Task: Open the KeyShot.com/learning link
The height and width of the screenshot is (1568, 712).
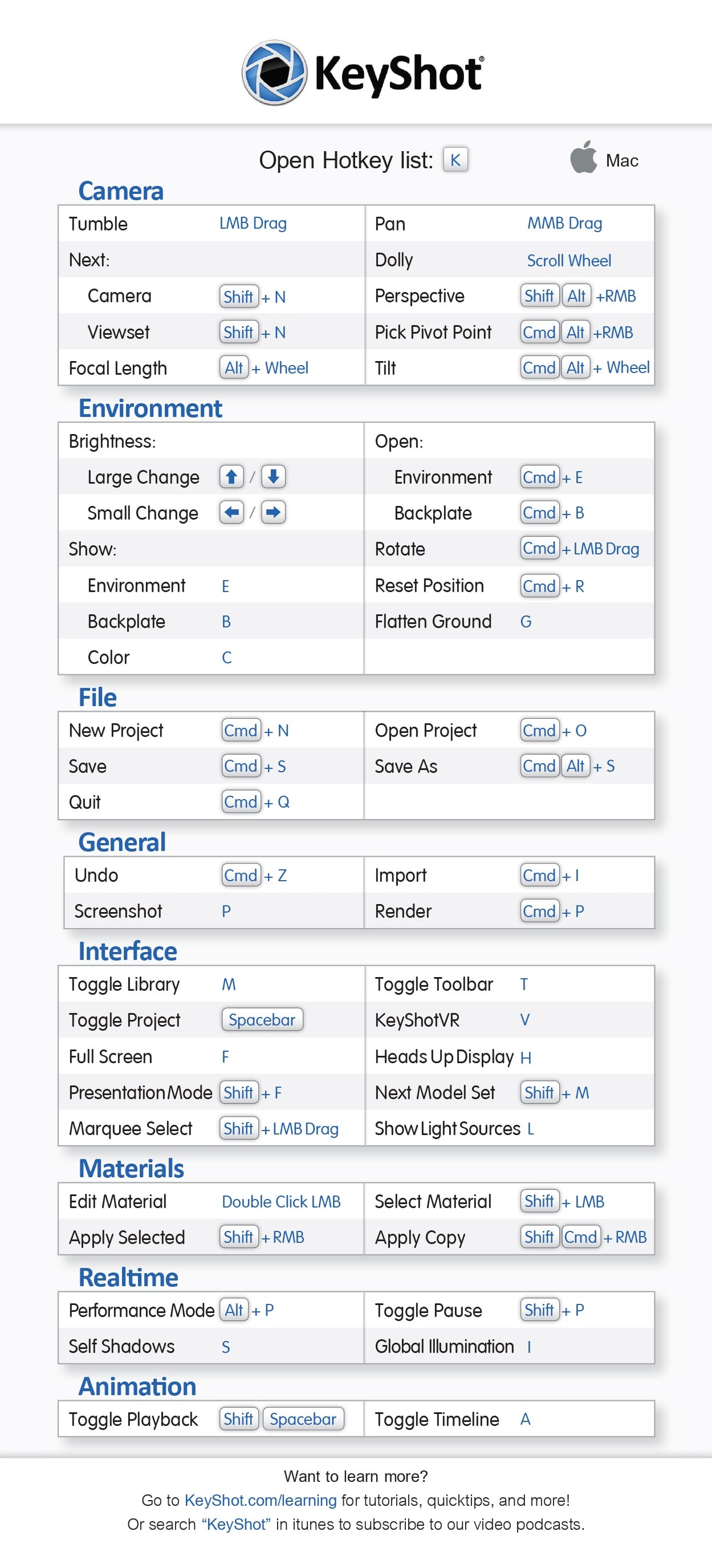Action: [261, 1500]
